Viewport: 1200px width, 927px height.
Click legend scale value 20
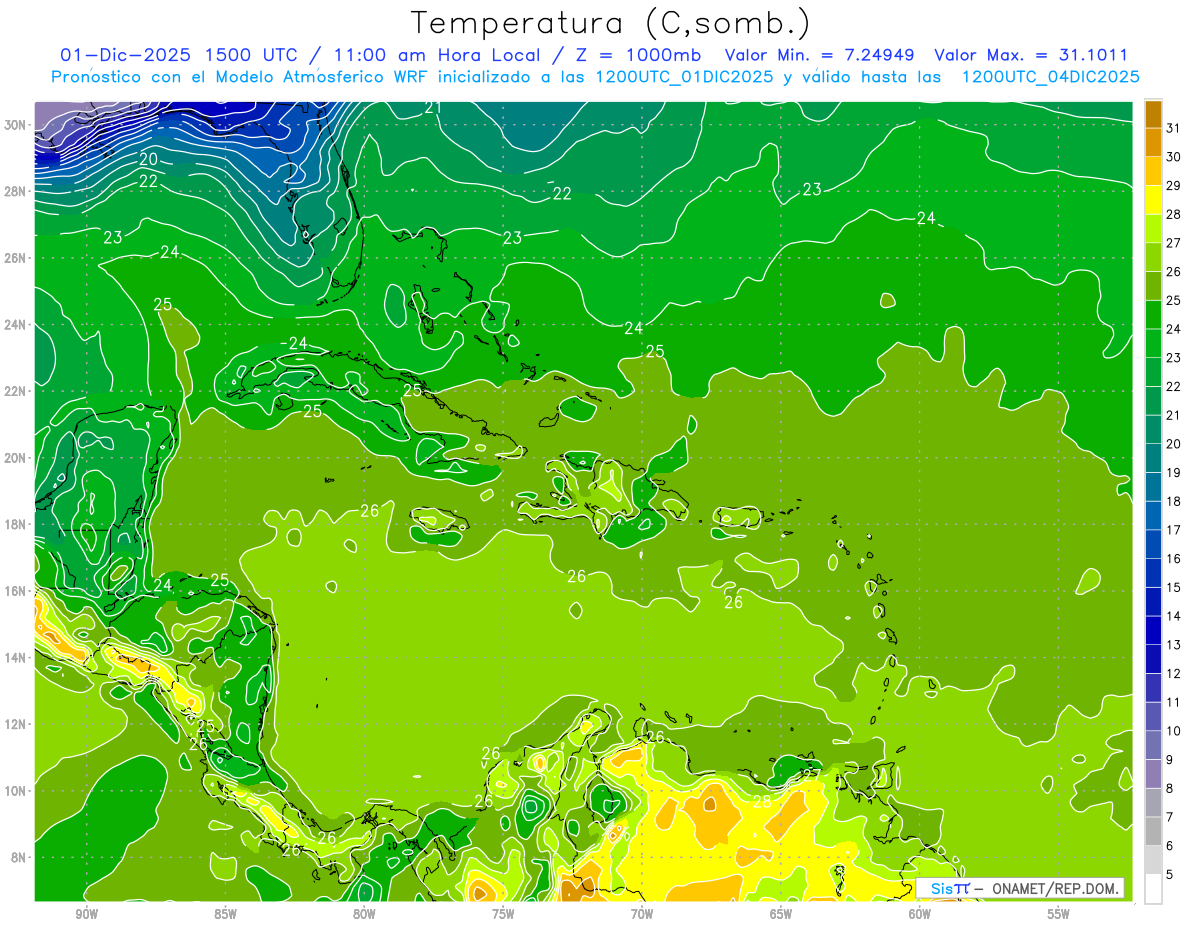pyautogui.click(x=1174, y=444)
